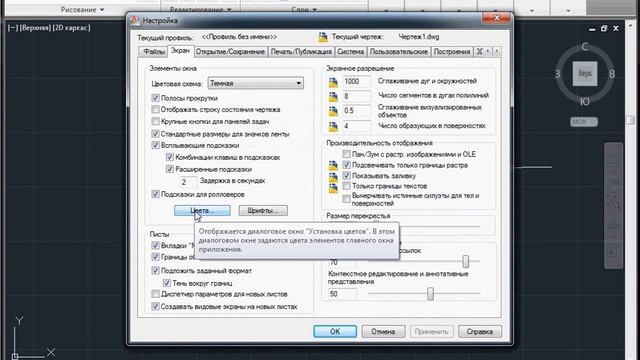Click the Контекстное редактирование slider handle
640x360 pixels.
click(430, 293)
